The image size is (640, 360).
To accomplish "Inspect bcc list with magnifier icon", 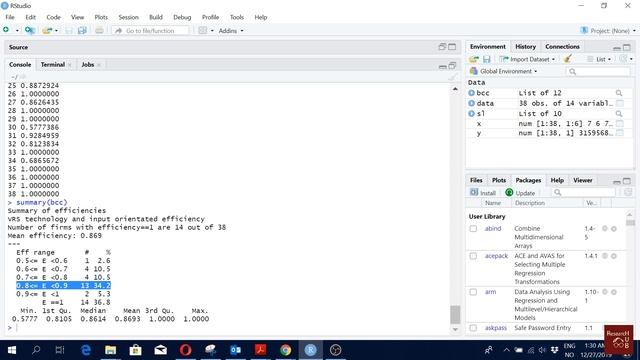I will tap(619, 93).
